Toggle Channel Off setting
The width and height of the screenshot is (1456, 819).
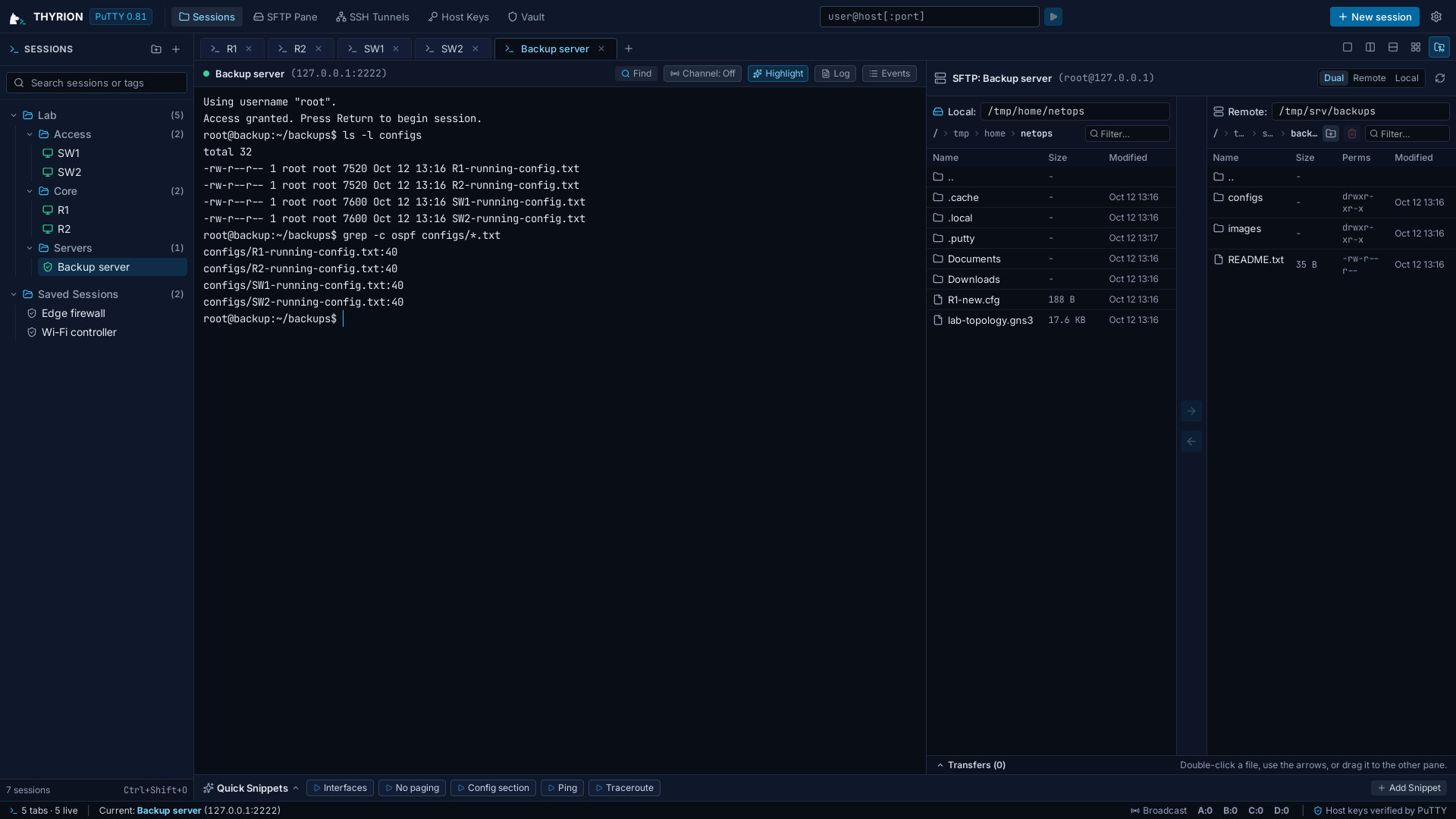[702, 74]
